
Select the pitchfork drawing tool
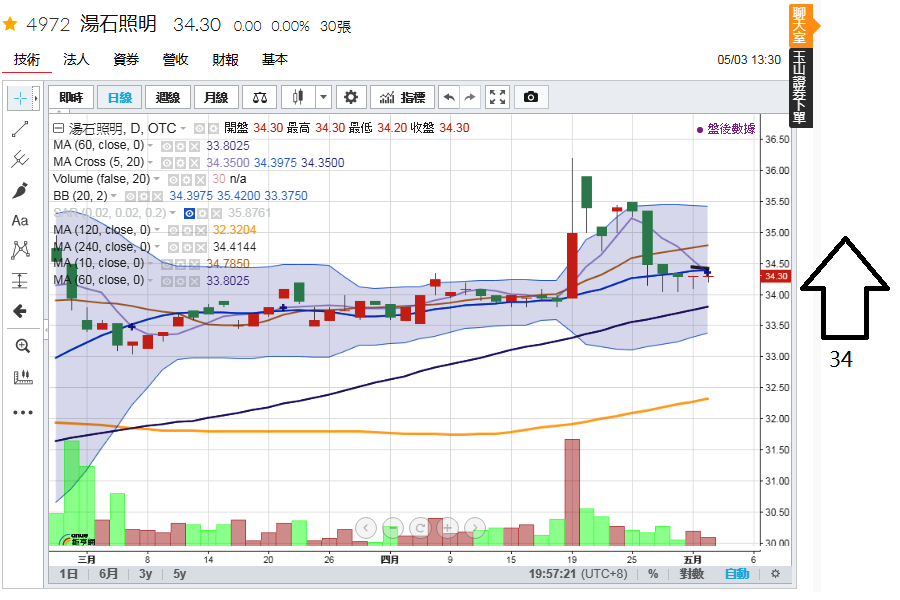(x=20, y=159)
